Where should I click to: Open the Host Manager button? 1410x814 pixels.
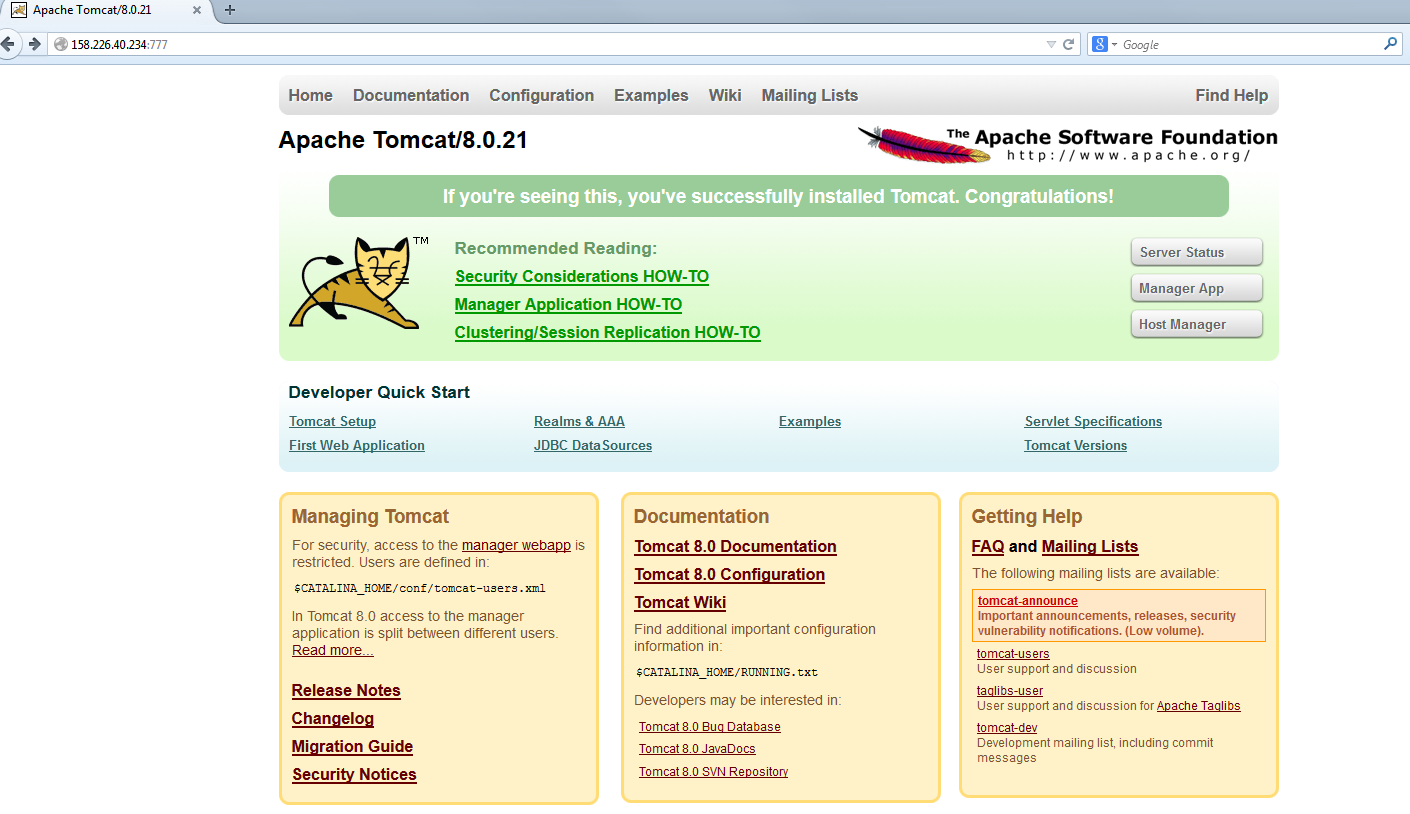coord(1197,324)
